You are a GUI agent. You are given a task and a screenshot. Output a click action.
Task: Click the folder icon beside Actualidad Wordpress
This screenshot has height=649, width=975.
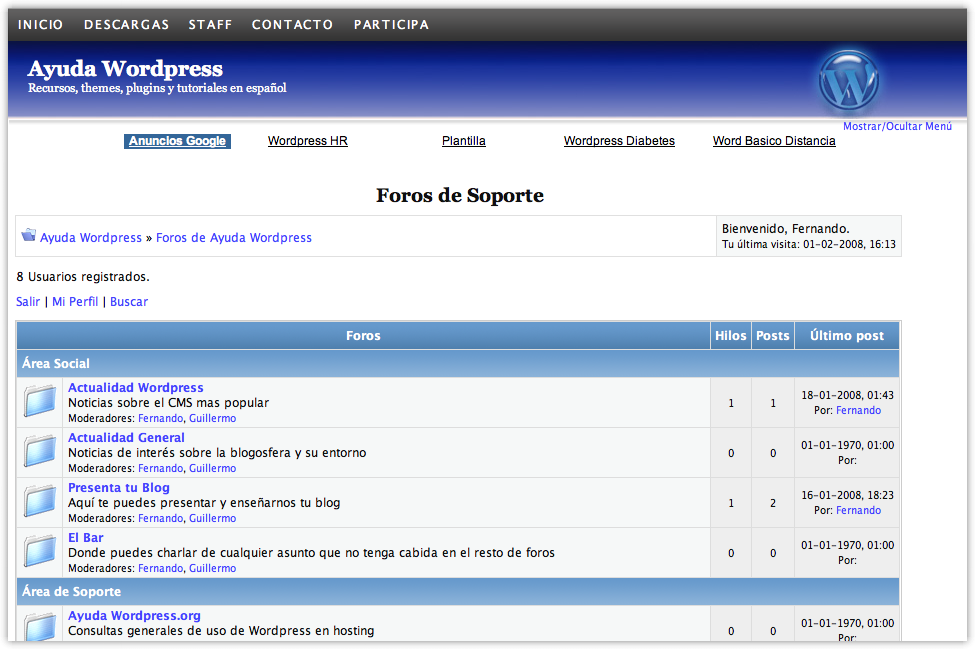click(x=41, y=402)
